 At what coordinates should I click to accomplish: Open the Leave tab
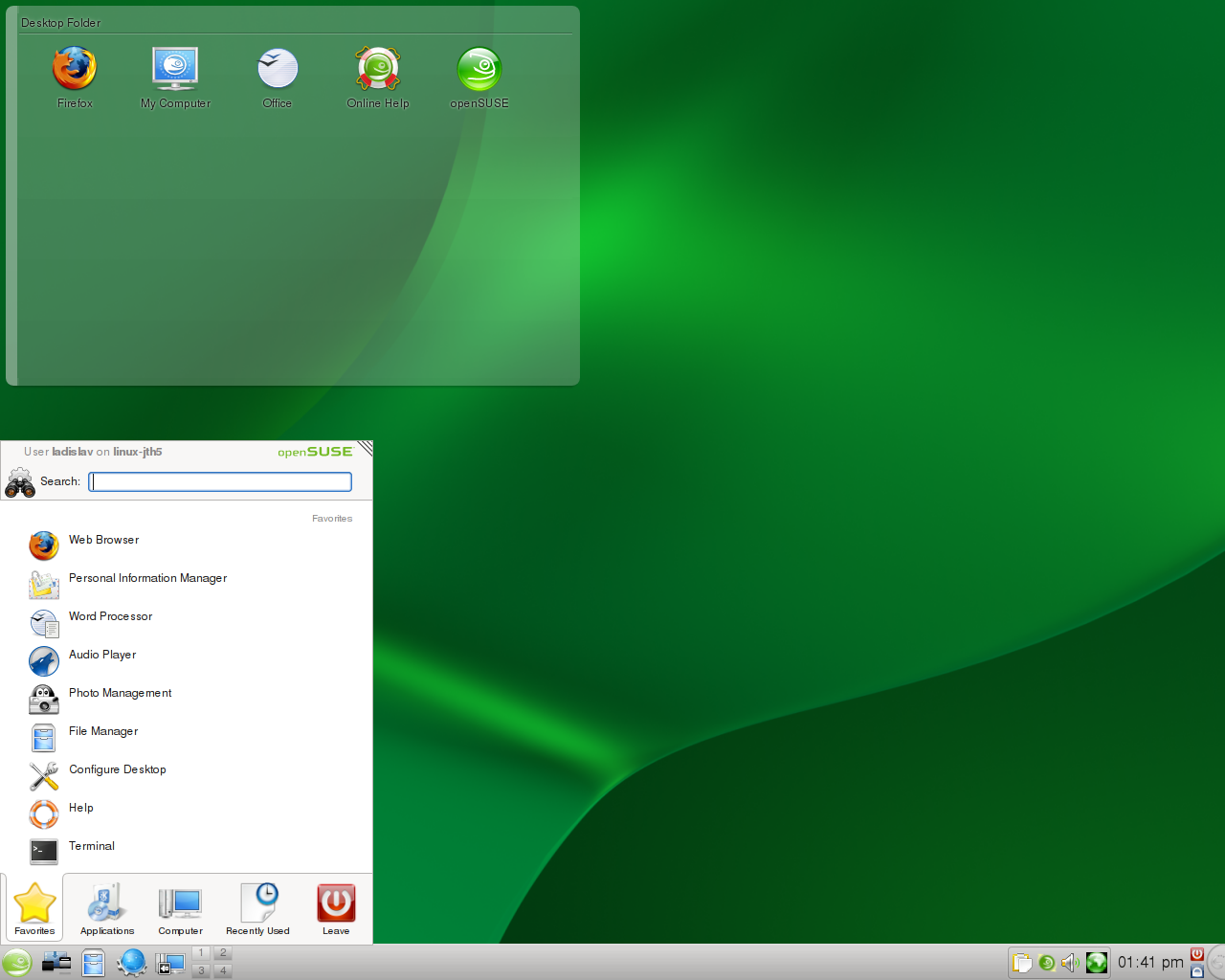[336, 908]
